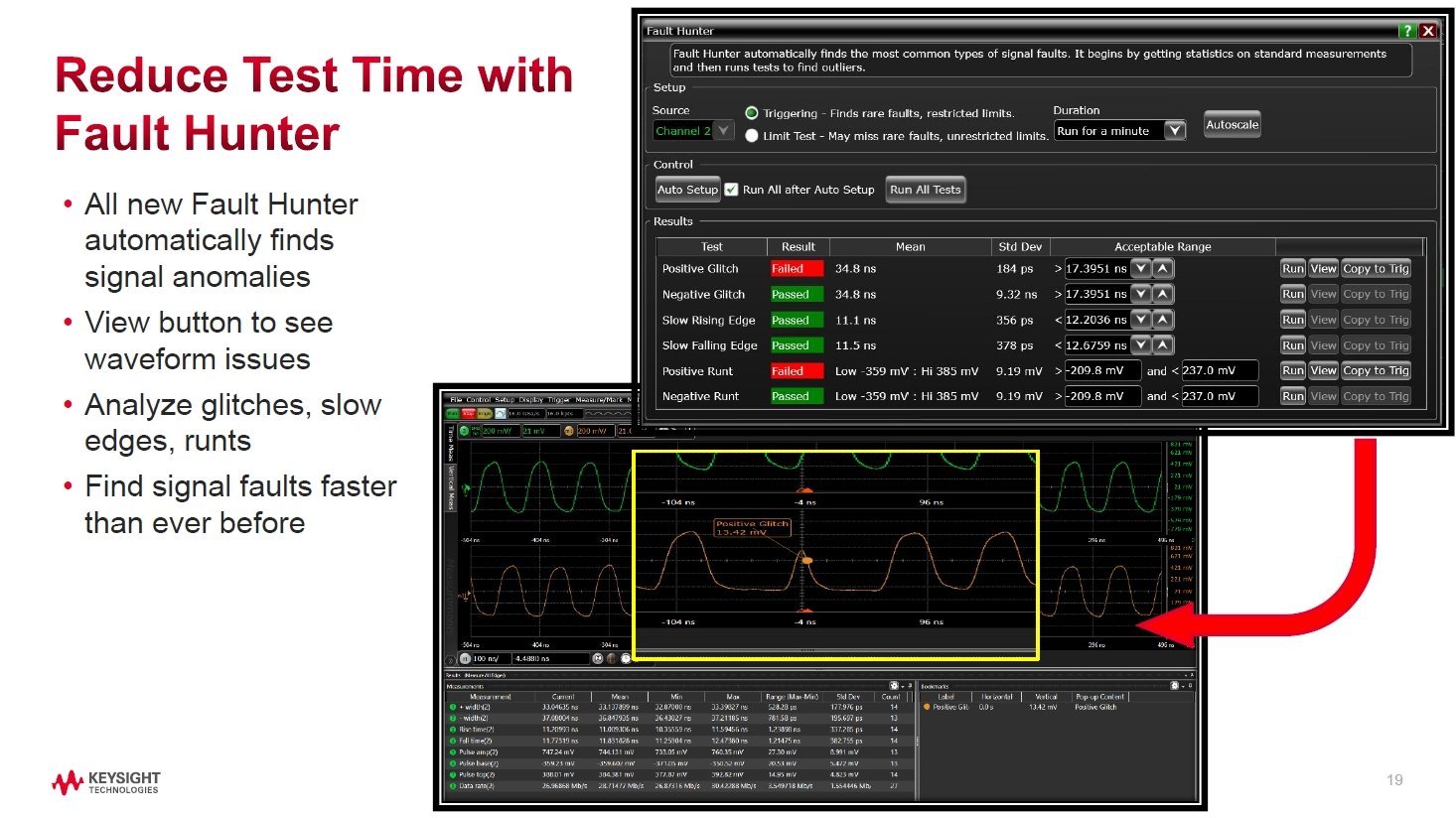This screenshot has width=1456, height=818.
Task: Click the Failed result for Positive Runt
Action: point(797,370)
